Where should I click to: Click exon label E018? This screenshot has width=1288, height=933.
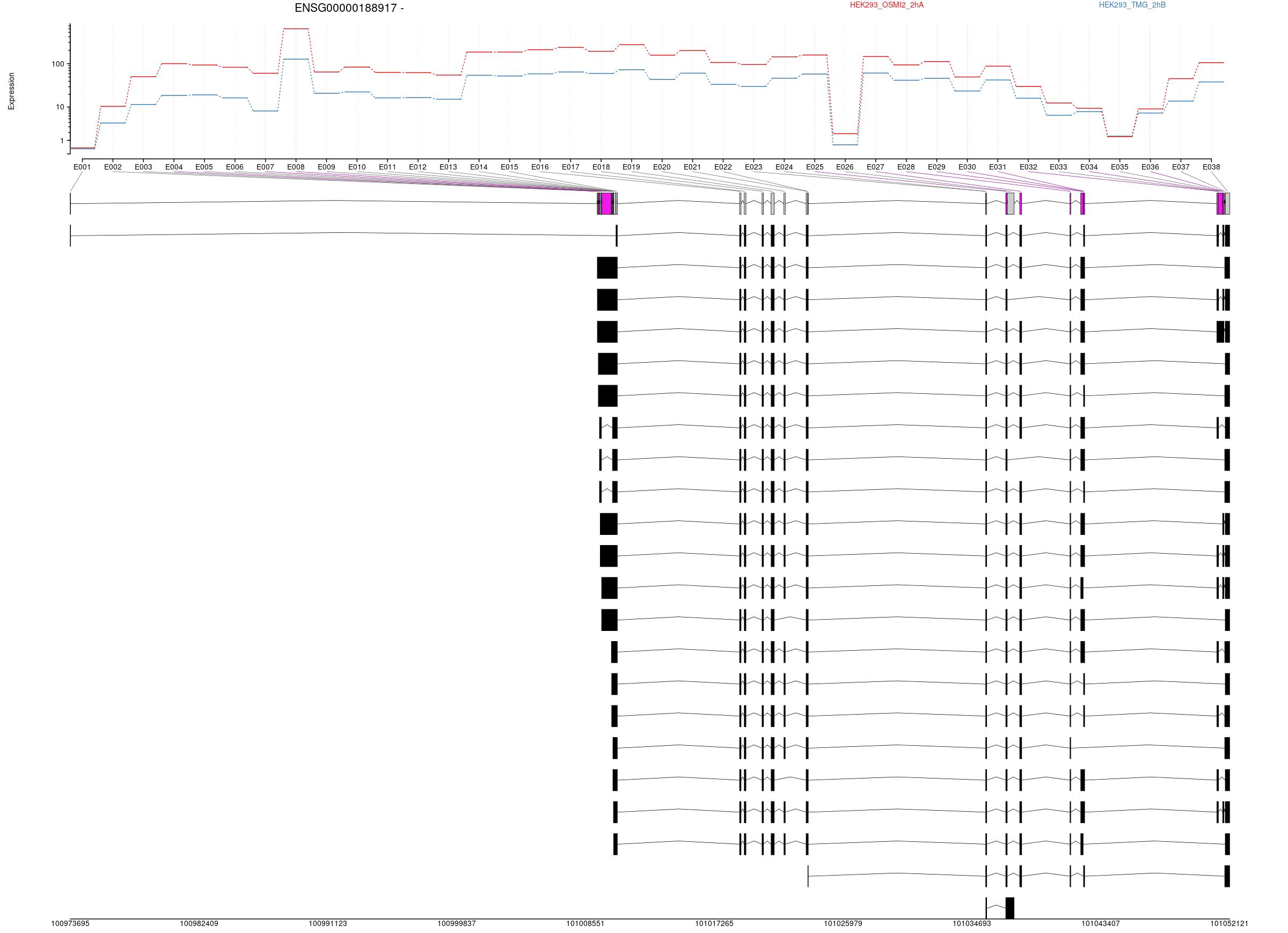click(x=601, y=167)
